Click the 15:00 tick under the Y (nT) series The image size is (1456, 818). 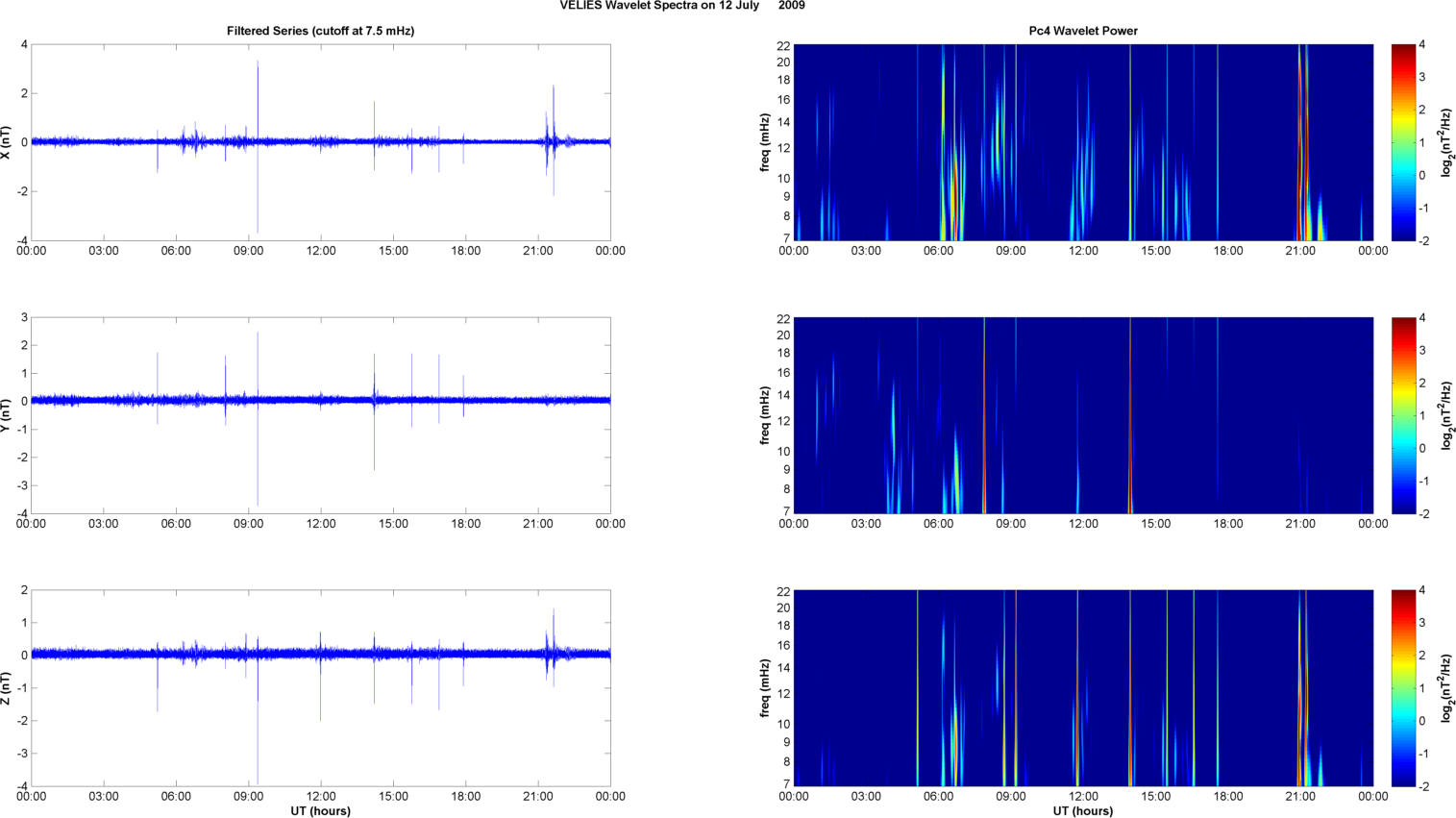(394, 524)
